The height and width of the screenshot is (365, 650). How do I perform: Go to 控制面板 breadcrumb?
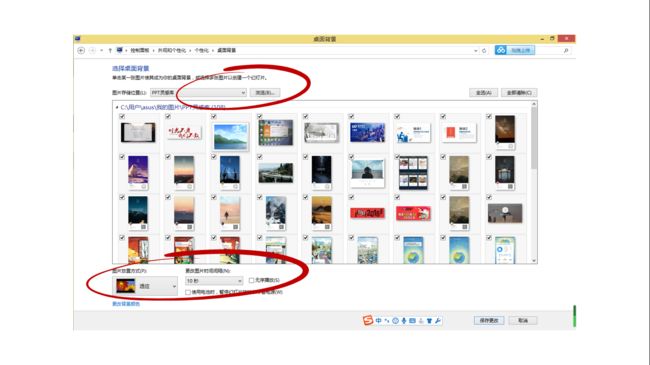click(140, 50)
